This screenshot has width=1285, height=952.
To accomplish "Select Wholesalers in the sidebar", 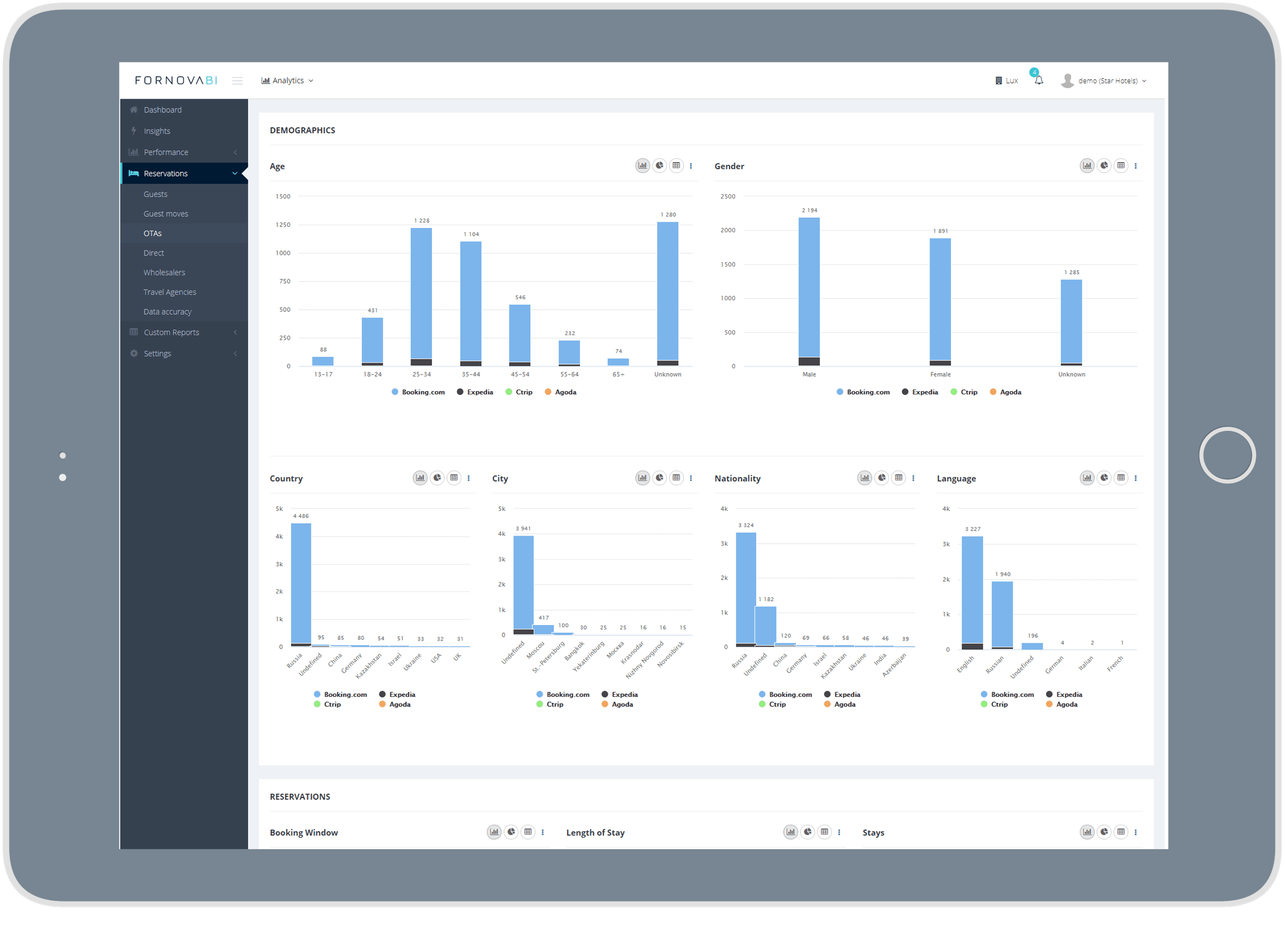I will point(164,273).
